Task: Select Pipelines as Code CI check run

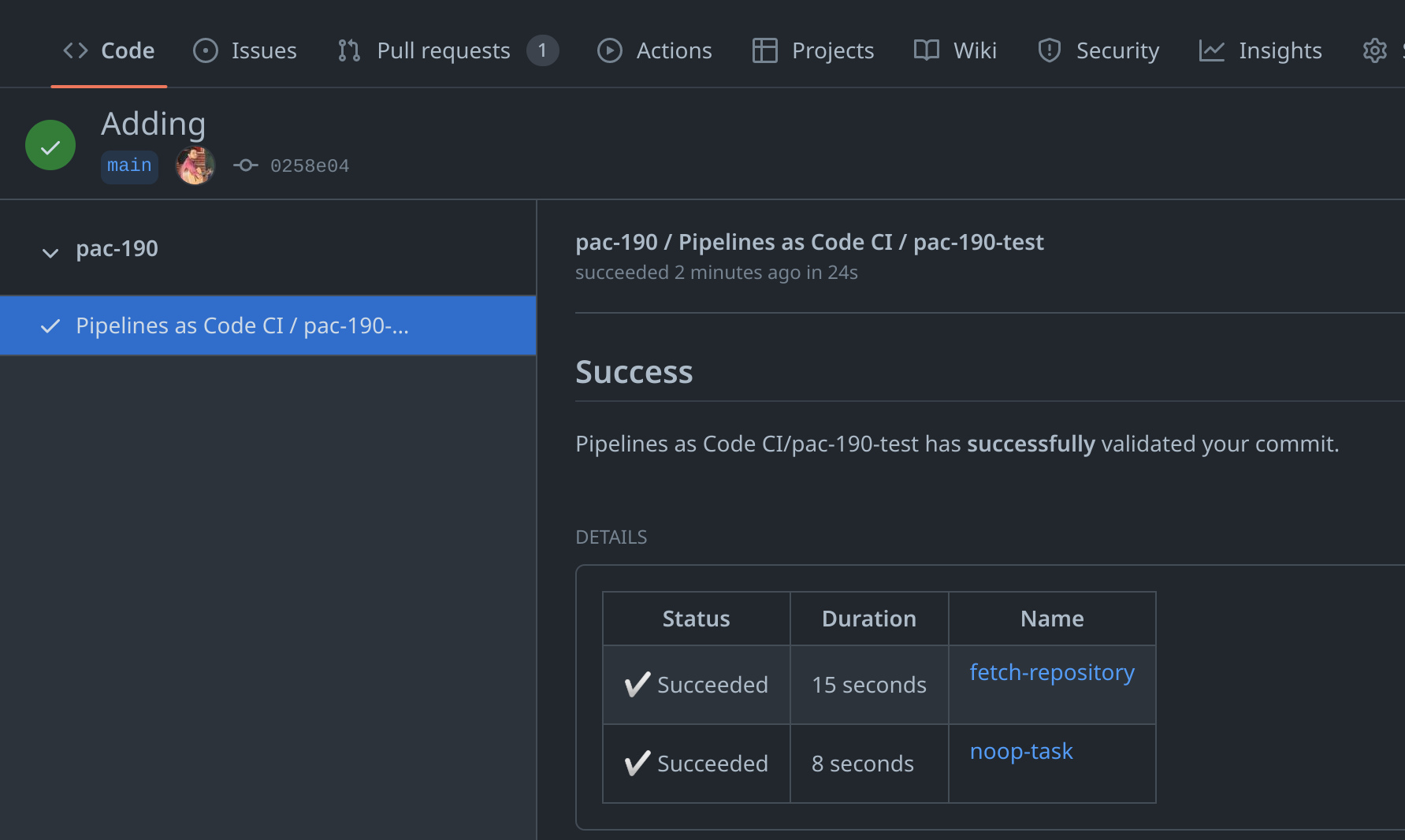Action: pos(242,325)
